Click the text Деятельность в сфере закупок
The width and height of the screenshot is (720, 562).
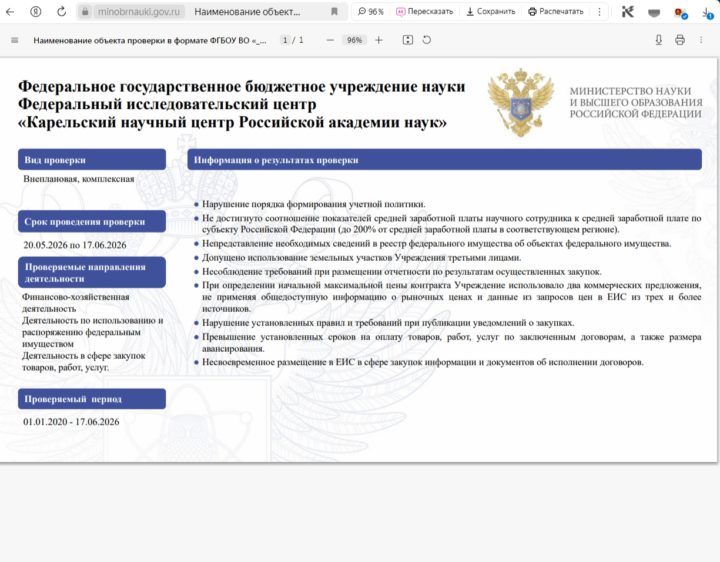pyautogui.click(x=84, y=361)
